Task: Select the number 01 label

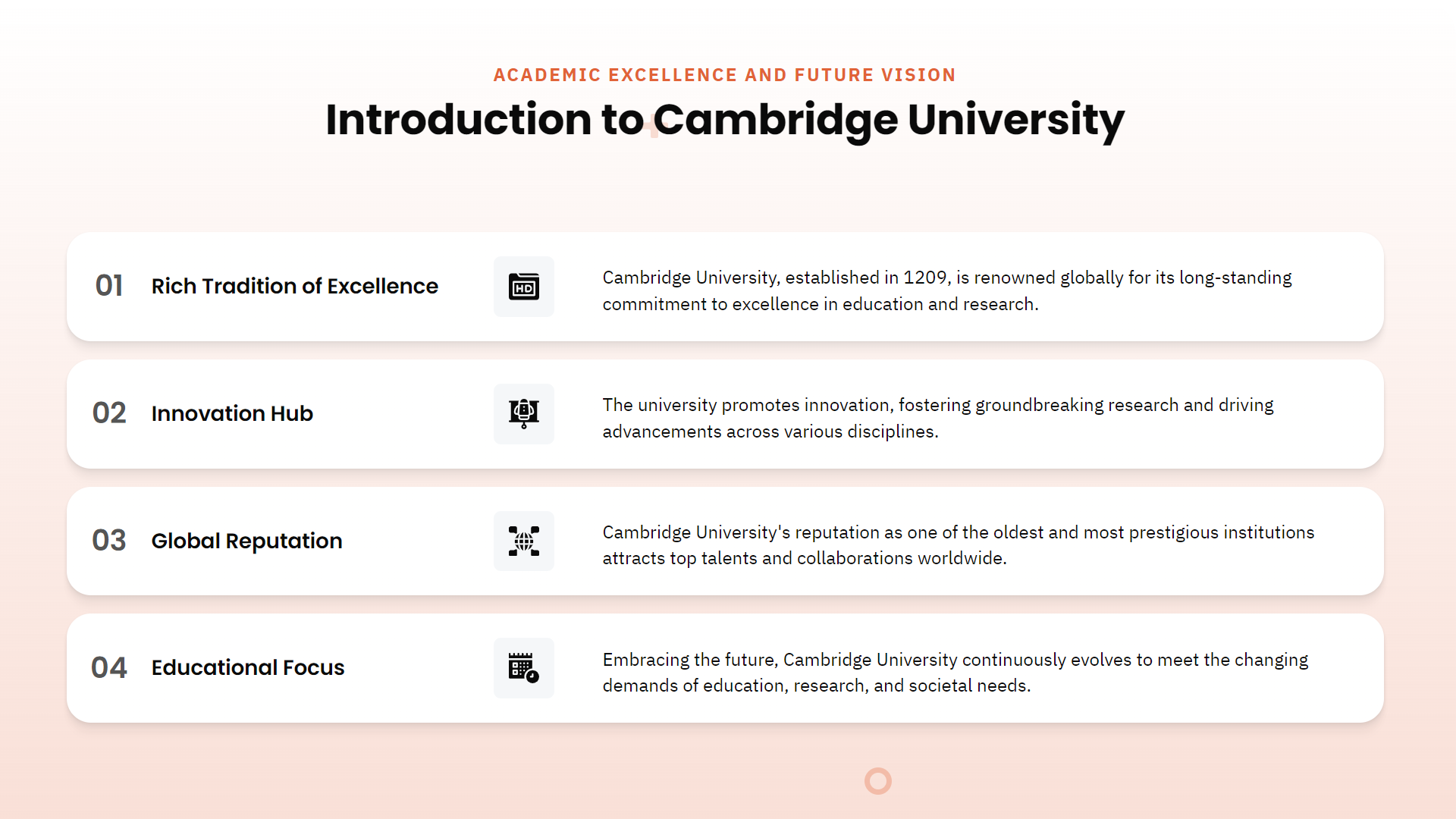Action: tap(109, 286)
